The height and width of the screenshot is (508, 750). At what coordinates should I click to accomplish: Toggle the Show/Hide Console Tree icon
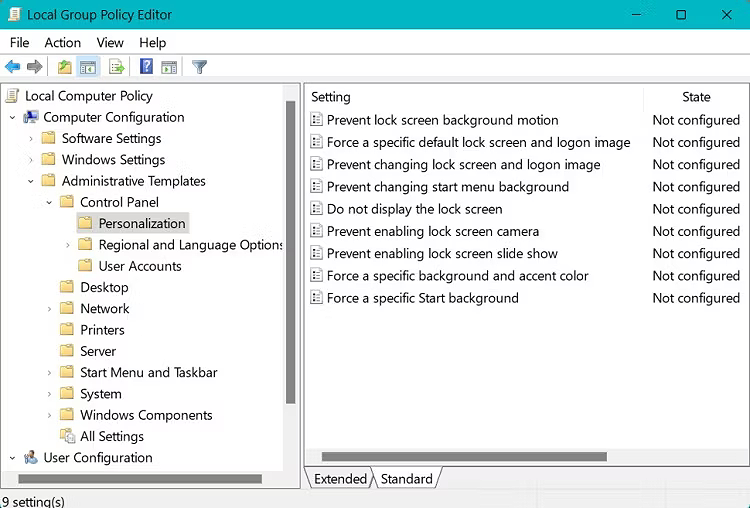[88, 67]
